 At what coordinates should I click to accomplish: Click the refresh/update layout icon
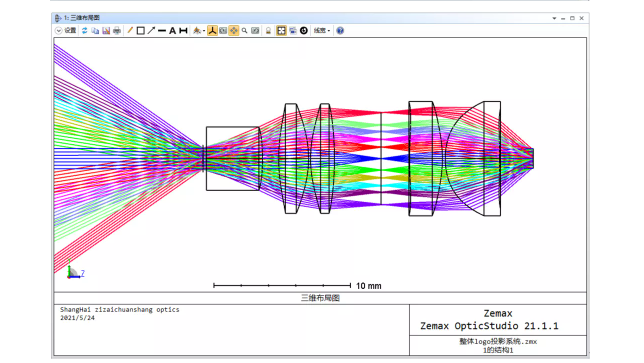tap(85, 30)
